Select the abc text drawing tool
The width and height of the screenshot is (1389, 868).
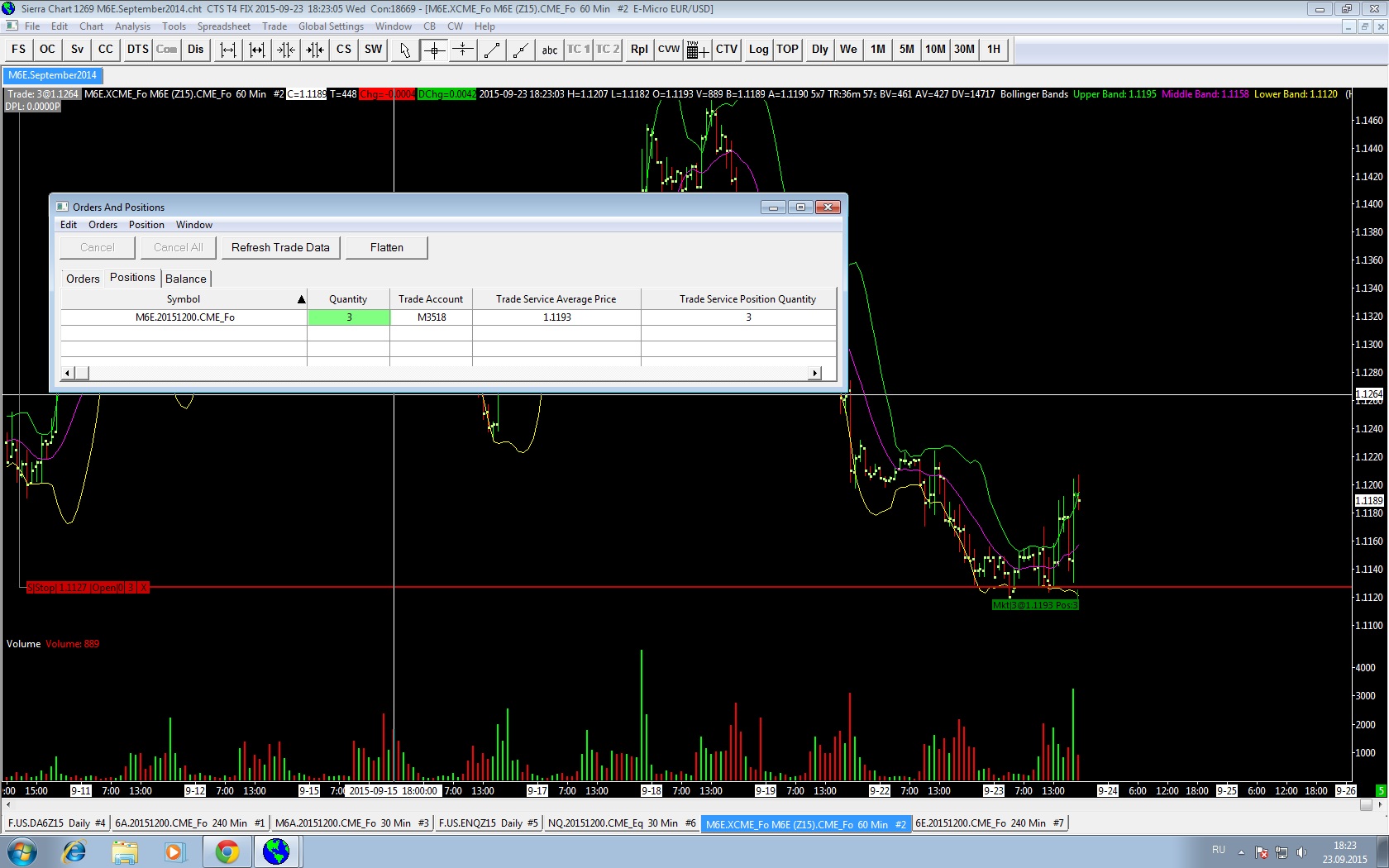pos(550,50)
